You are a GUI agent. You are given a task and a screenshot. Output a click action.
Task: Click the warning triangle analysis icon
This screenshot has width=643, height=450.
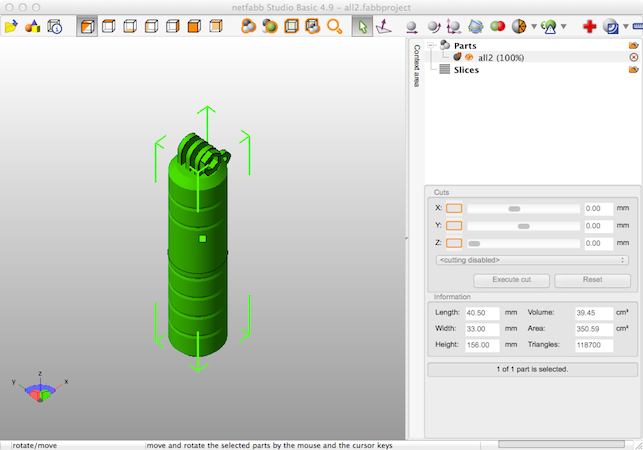[x=548, y=26]
